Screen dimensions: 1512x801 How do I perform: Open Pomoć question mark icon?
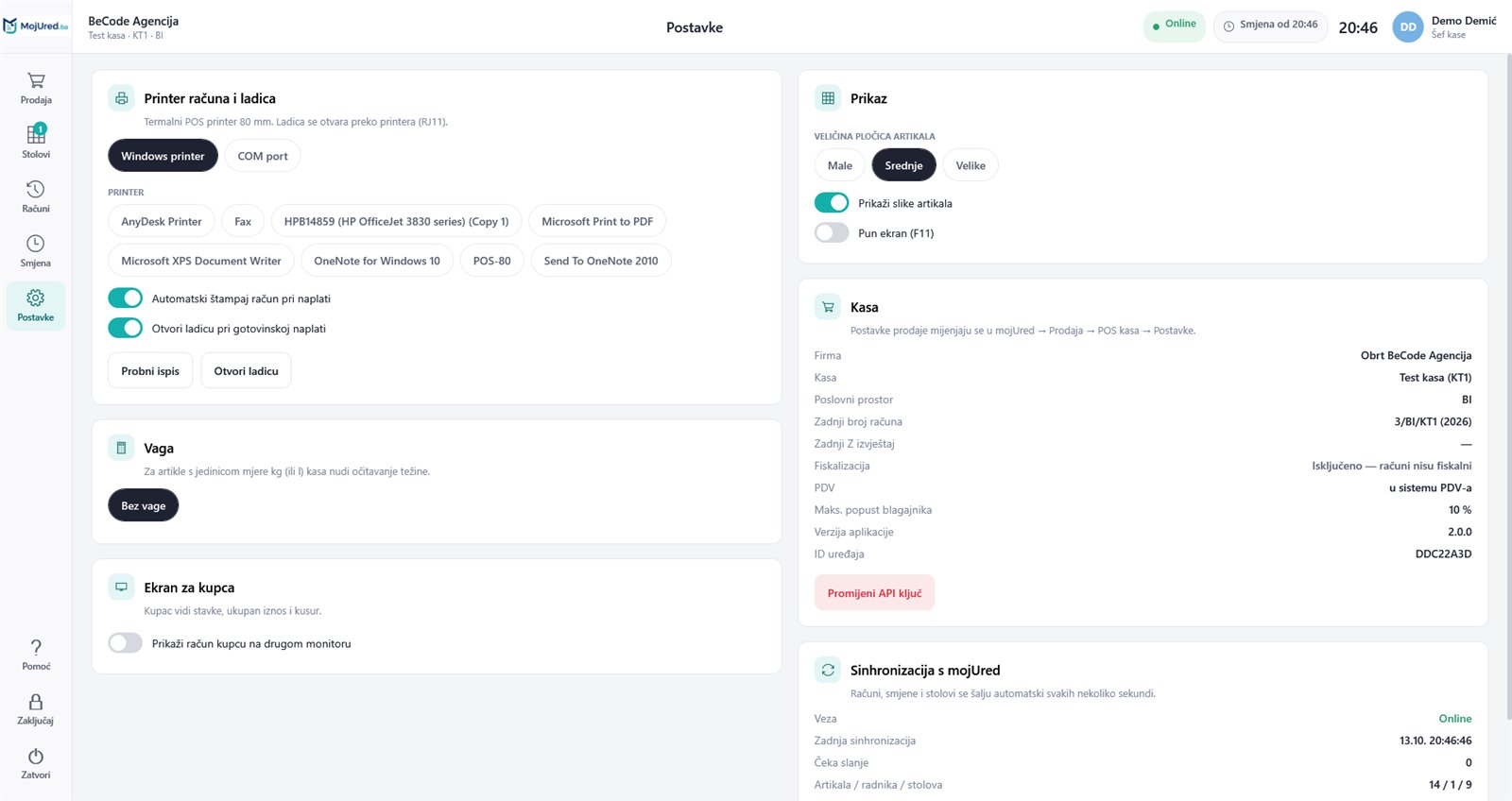tap(36, 647)
